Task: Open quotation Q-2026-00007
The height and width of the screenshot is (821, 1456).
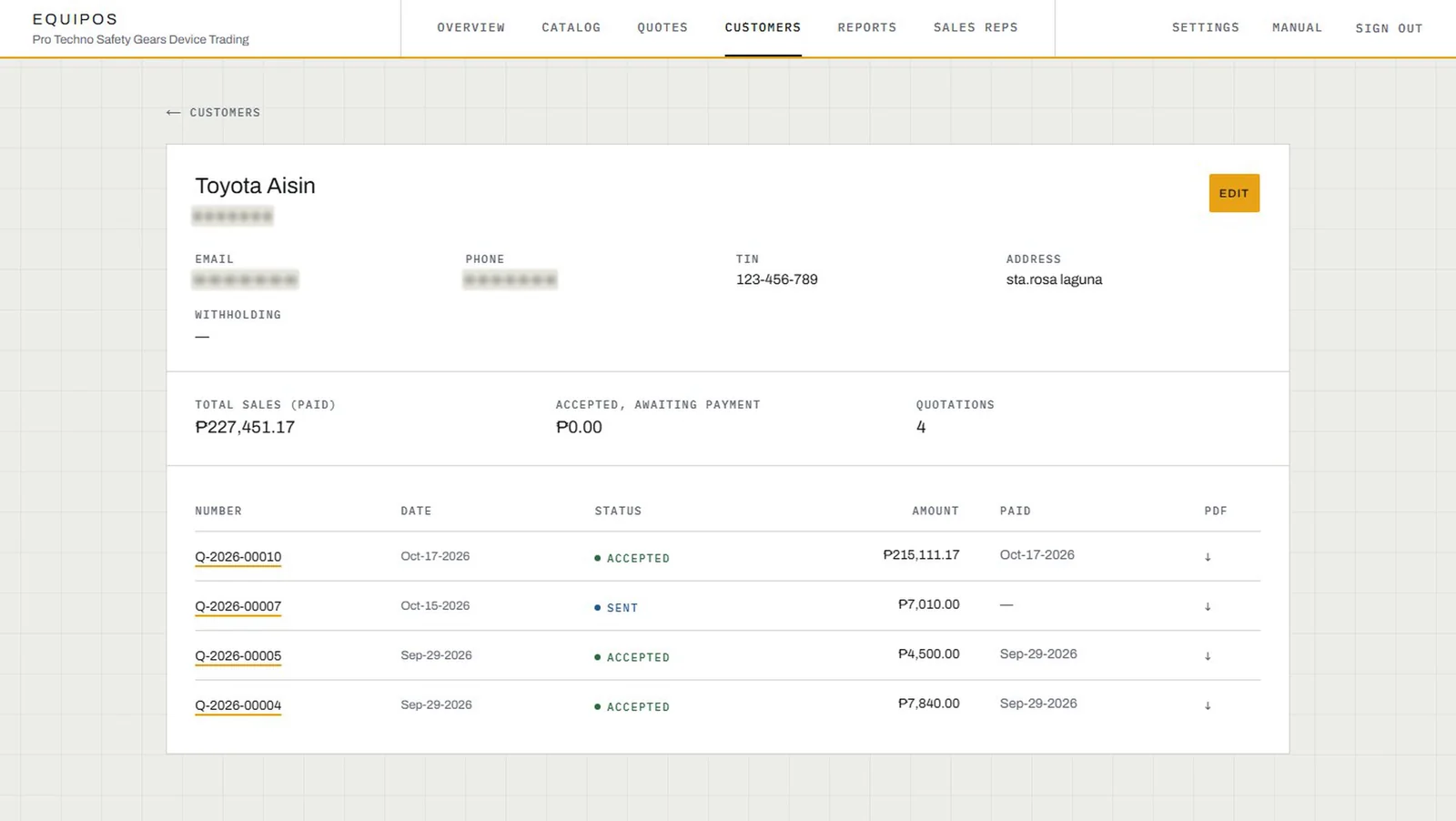Action: (238, 606)
